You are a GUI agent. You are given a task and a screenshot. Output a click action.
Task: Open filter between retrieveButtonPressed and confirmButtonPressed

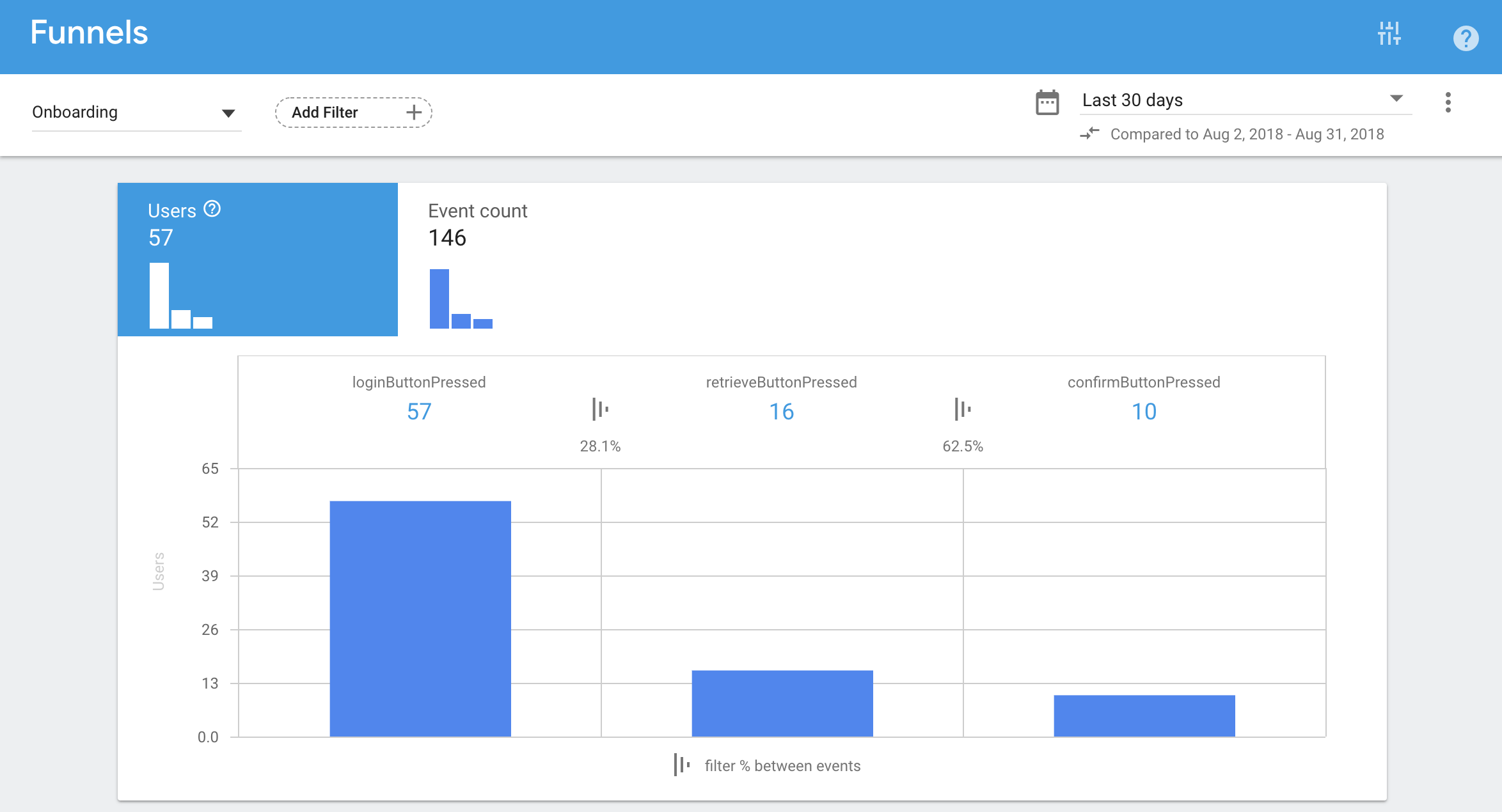click(x=962, y=409)
